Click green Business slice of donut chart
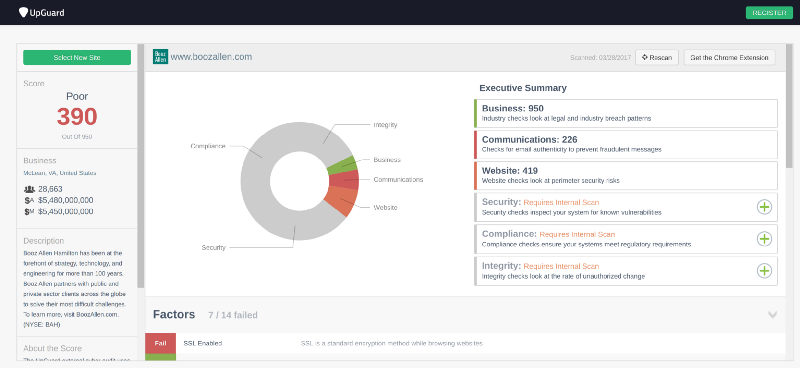Viewport: 800px width, 368px height. tap(342, 165)
